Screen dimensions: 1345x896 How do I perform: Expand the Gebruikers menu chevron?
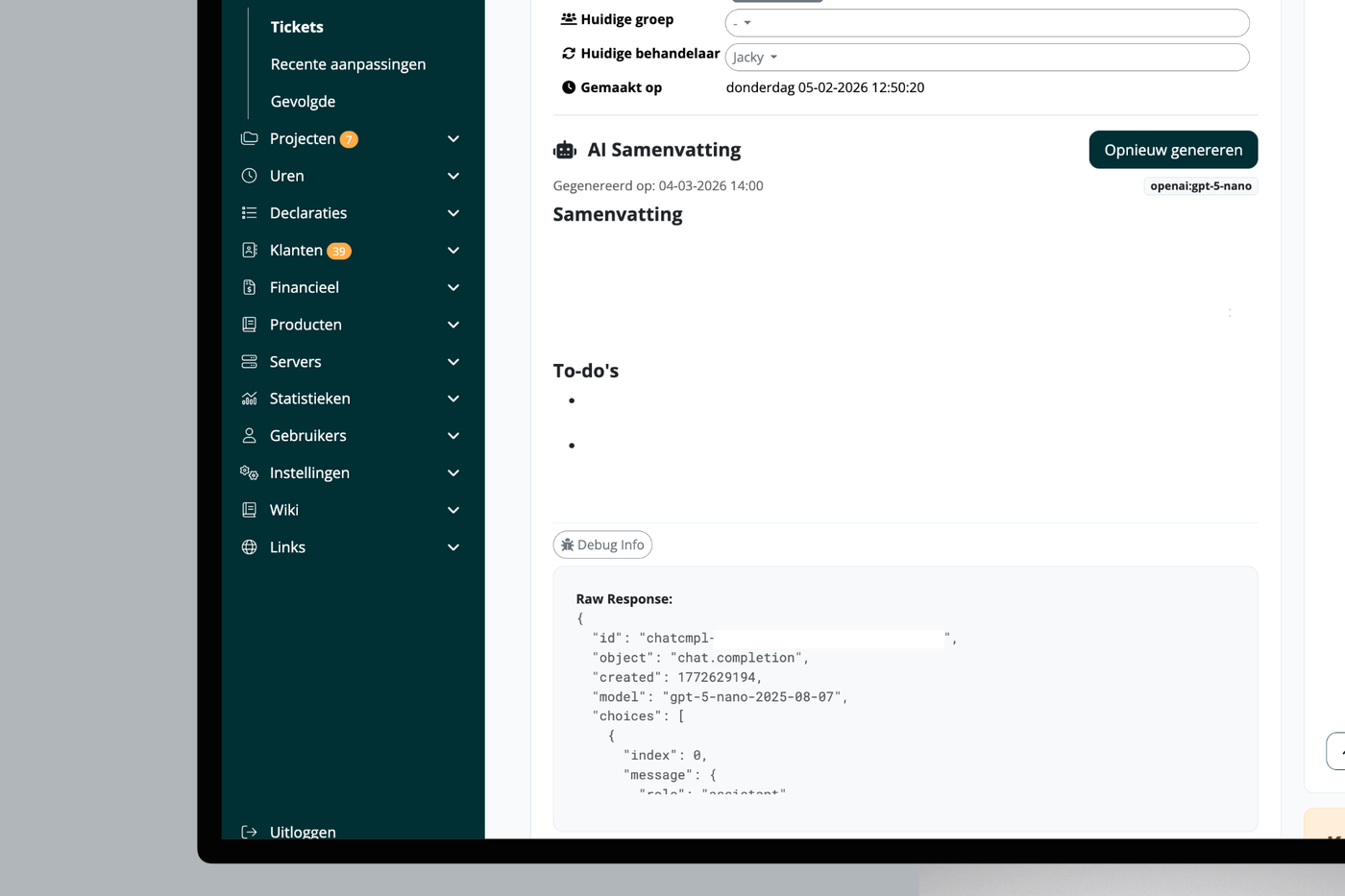coord(453,436)
